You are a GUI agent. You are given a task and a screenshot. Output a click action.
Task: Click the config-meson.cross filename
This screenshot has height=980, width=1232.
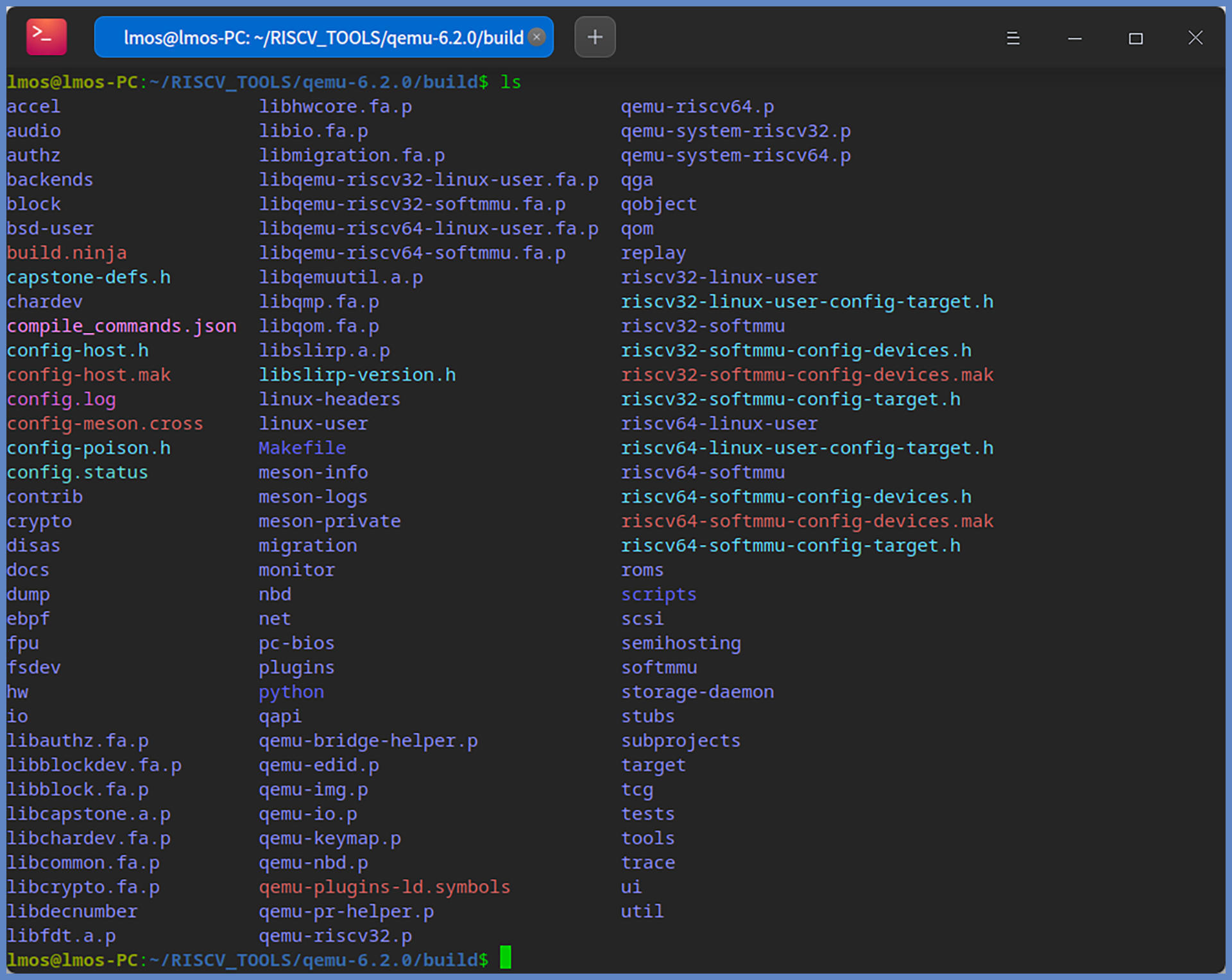105,424
